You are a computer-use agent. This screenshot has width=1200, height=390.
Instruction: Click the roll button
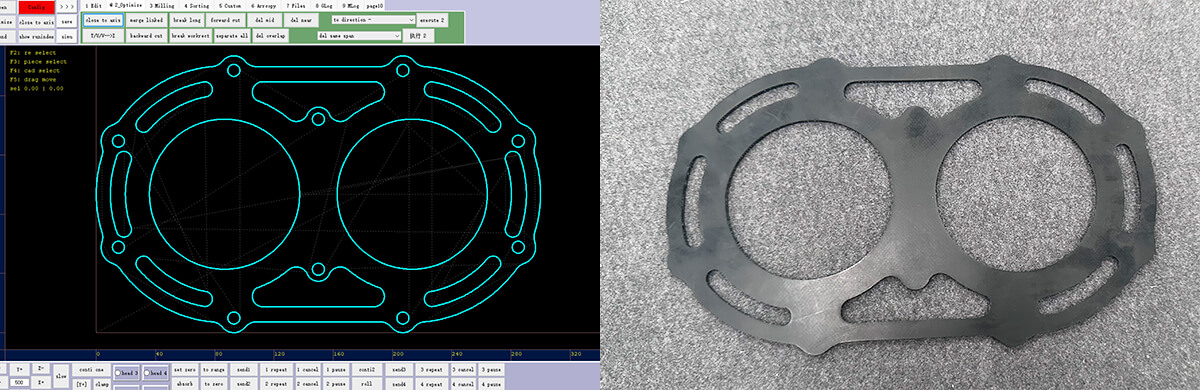click(366, 384)
